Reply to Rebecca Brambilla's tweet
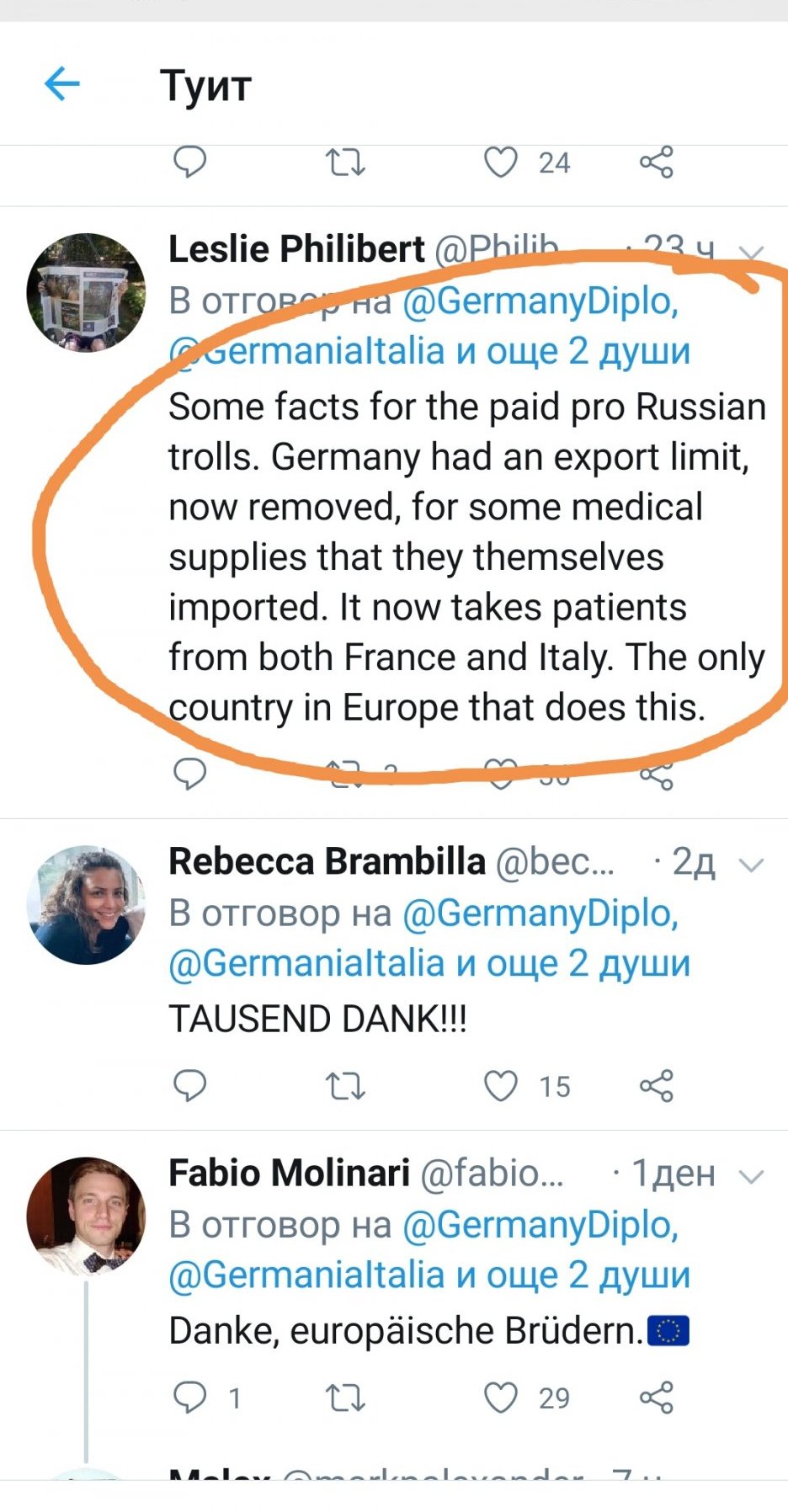788x1512 pixels. [189, 1086]
